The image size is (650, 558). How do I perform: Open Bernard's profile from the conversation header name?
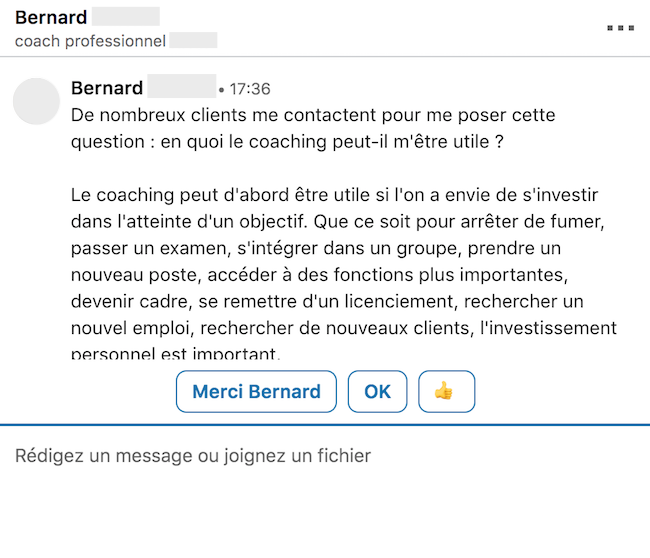(52, 17)
